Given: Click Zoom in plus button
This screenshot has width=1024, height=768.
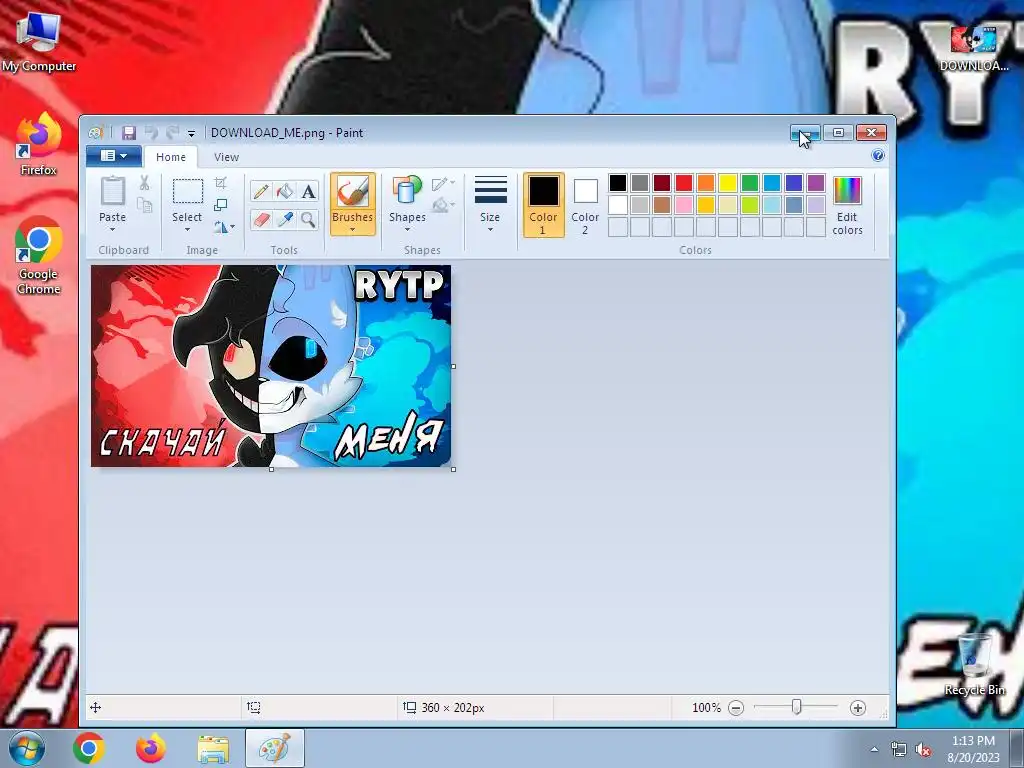Looking at the screenshot, I should [857, 708].
